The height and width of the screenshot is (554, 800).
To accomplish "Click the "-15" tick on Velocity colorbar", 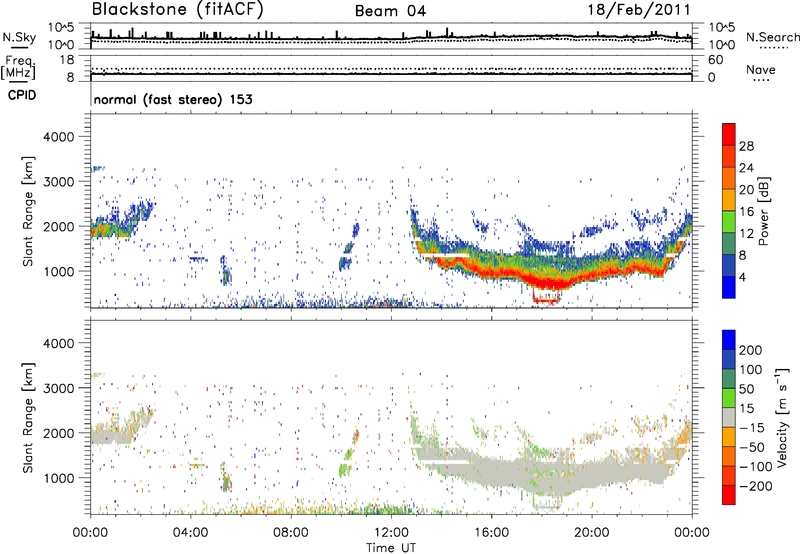I will 752,427.
